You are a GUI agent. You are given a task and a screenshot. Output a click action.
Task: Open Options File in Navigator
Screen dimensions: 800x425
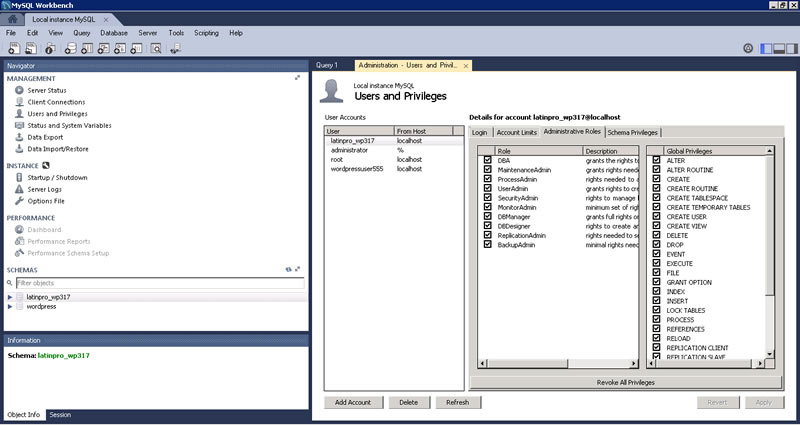click(x=46, y=201)
